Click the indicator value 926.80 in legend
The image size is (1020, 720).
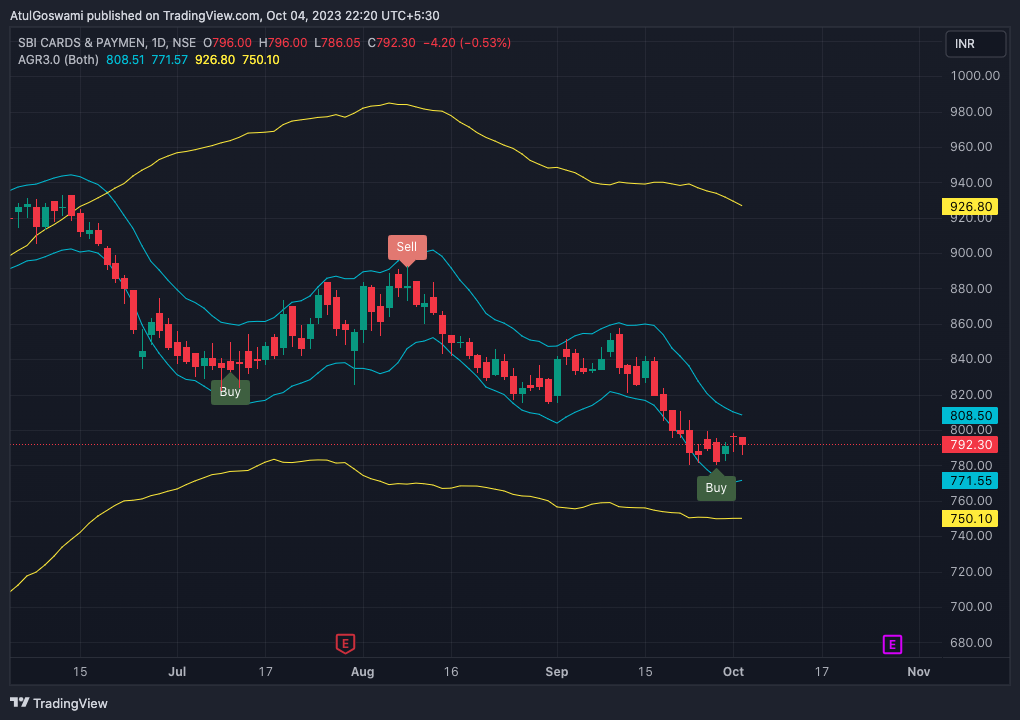215,60
